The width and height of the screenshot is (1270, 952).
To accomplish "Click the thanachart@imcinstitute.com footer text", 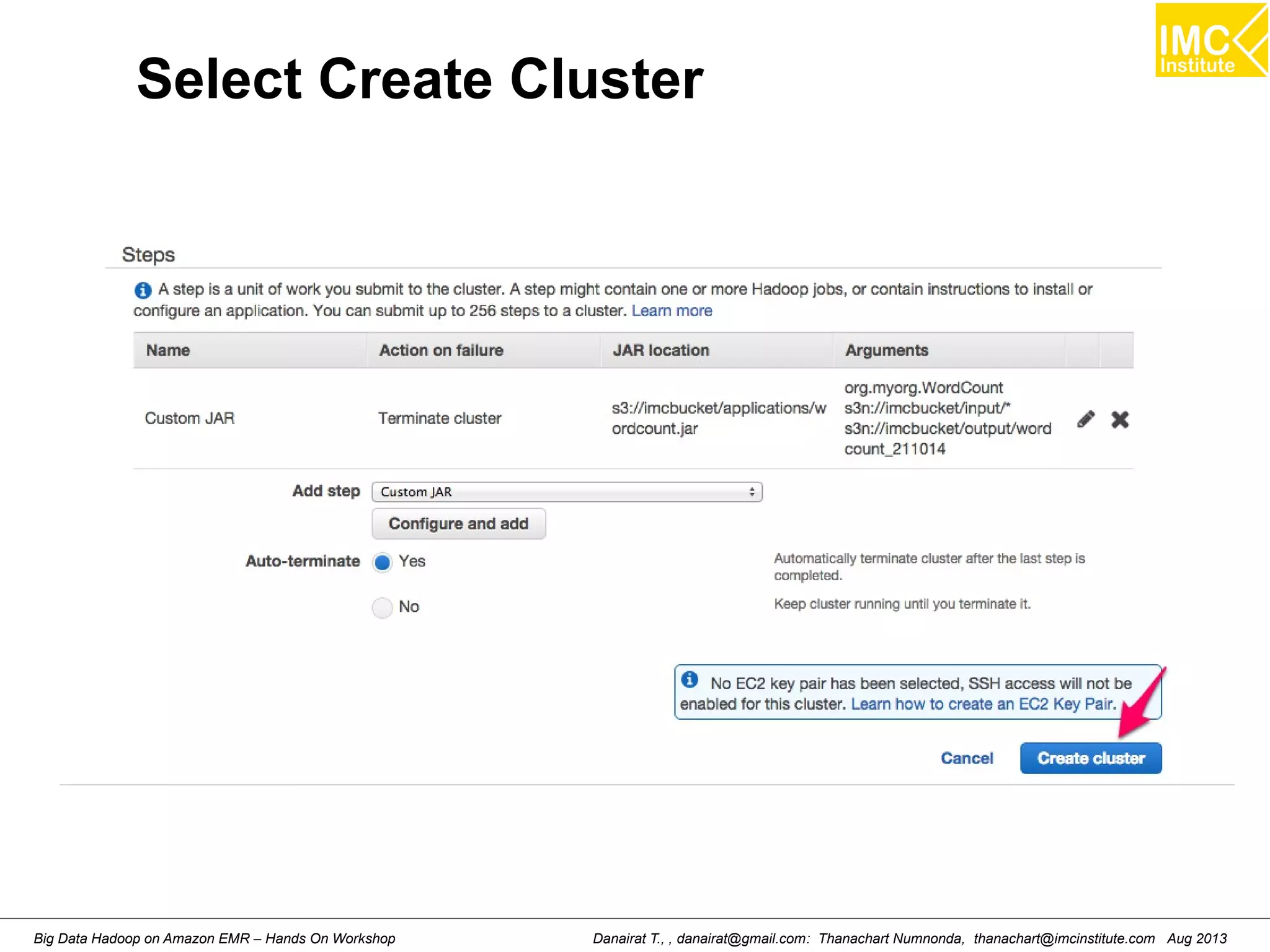I will (1064, 938).
